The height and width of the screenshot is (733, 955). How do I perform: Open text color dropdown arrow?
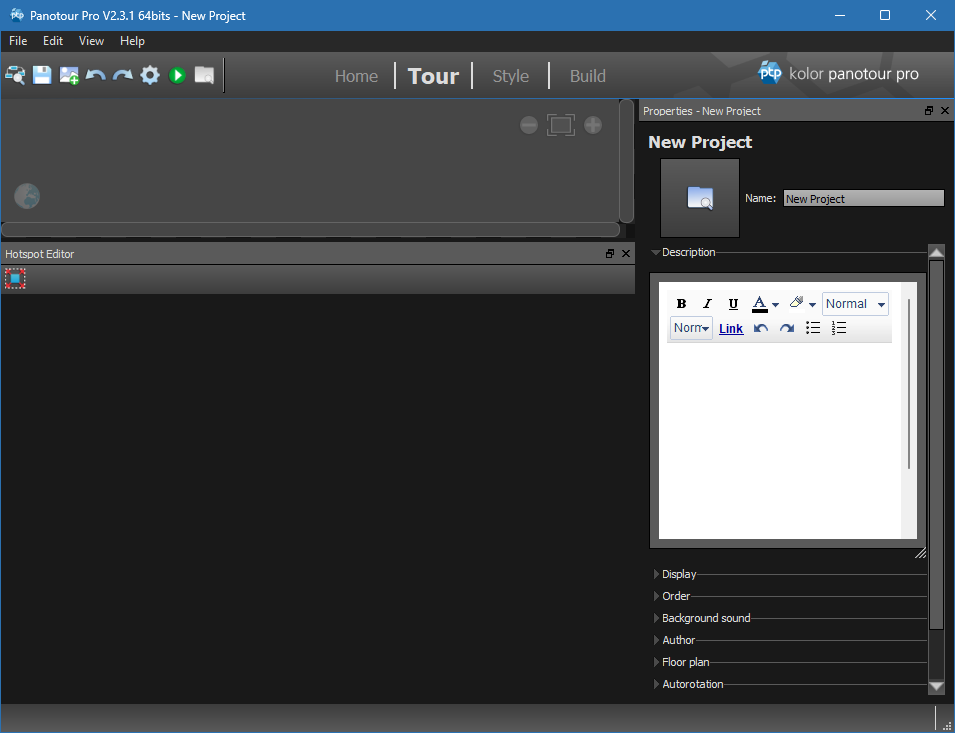(775, 305)
